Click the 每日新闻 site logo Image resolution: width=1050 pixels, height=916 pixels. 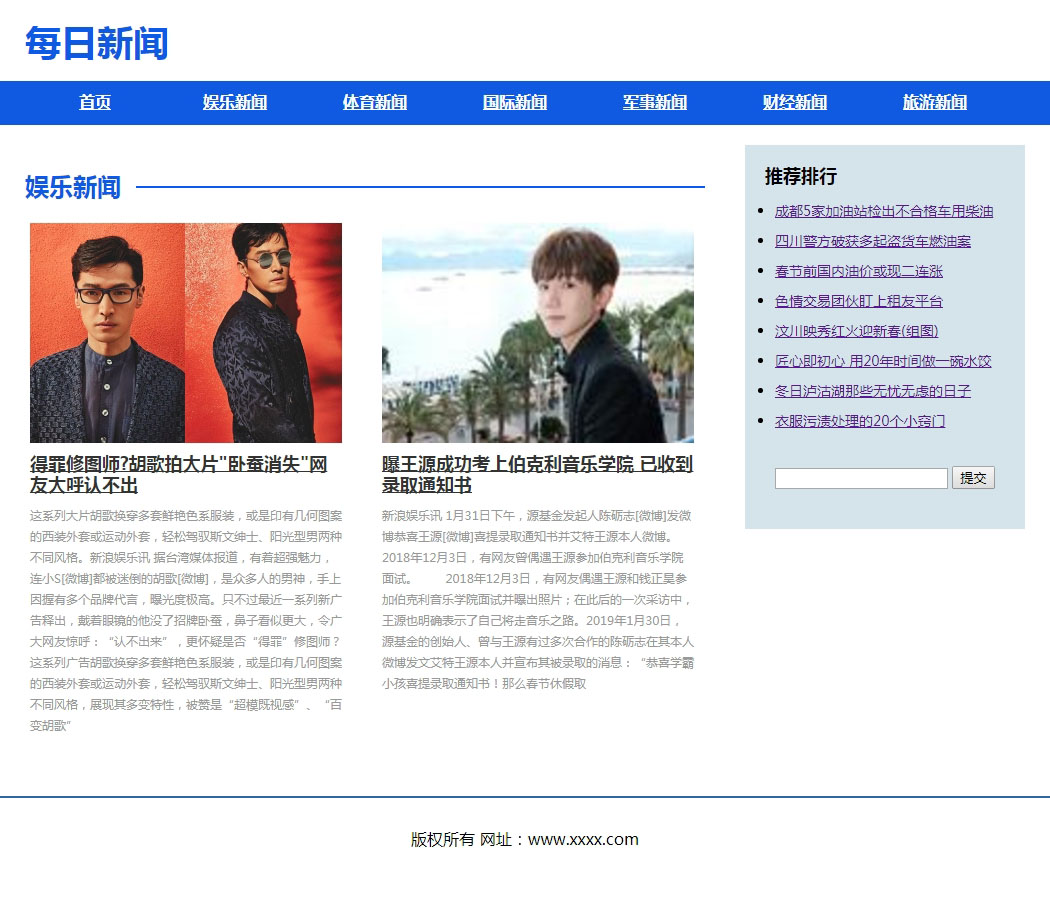coord(96,44)
